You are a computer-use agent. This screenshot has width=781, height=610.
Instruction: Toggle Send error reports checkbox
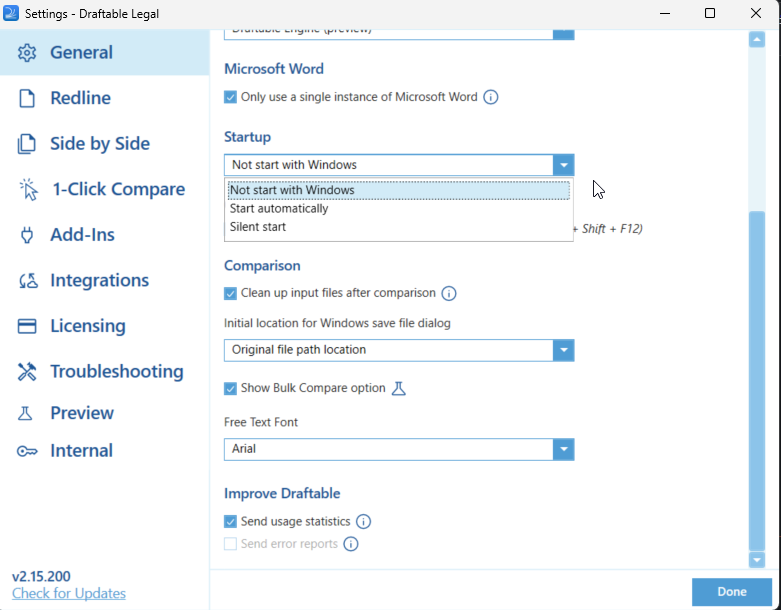(x=230, y=544)
